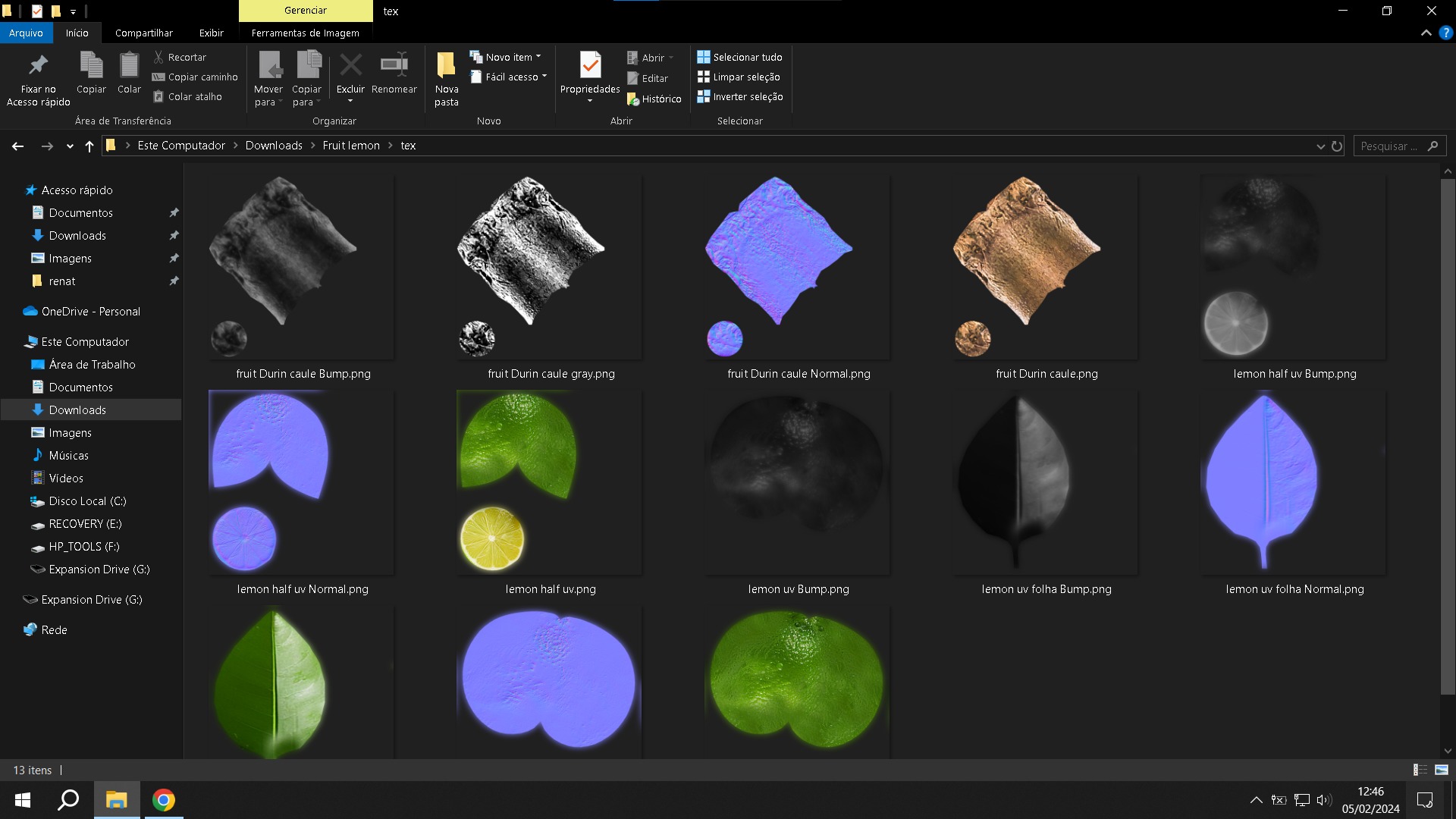Open the Novo item dropdown

click(507, 57)
